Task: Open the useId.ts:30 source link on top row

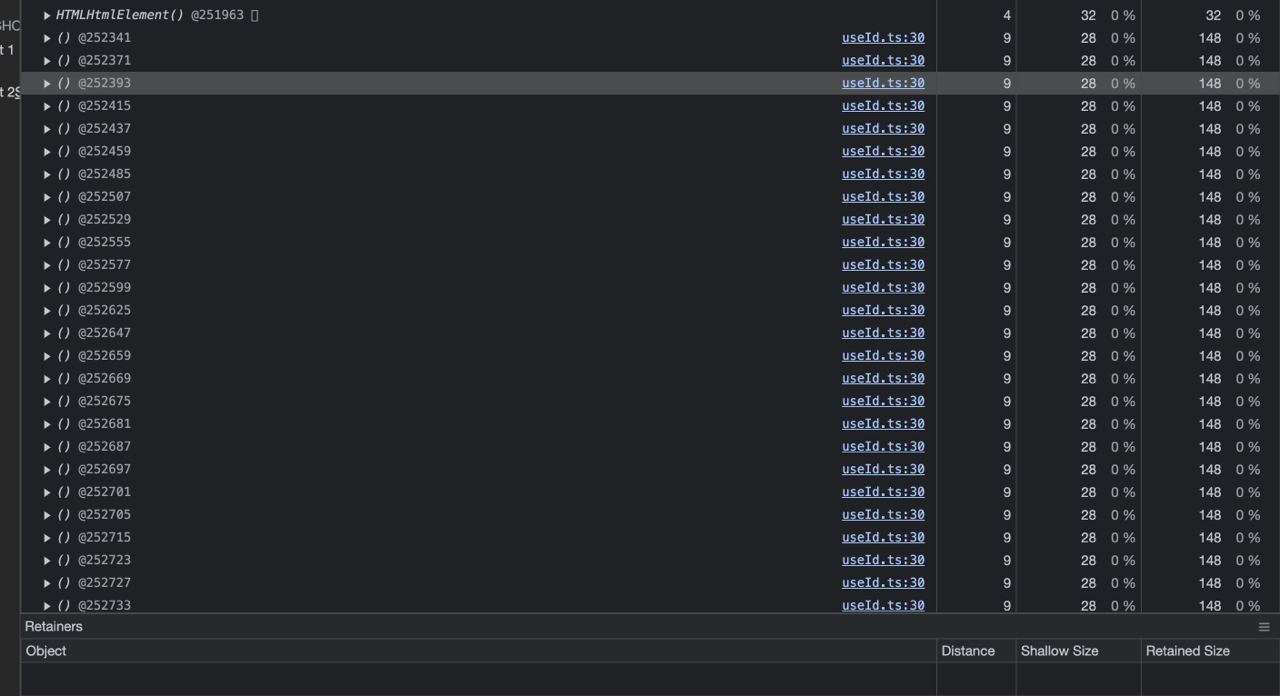Action: [883, 37]
